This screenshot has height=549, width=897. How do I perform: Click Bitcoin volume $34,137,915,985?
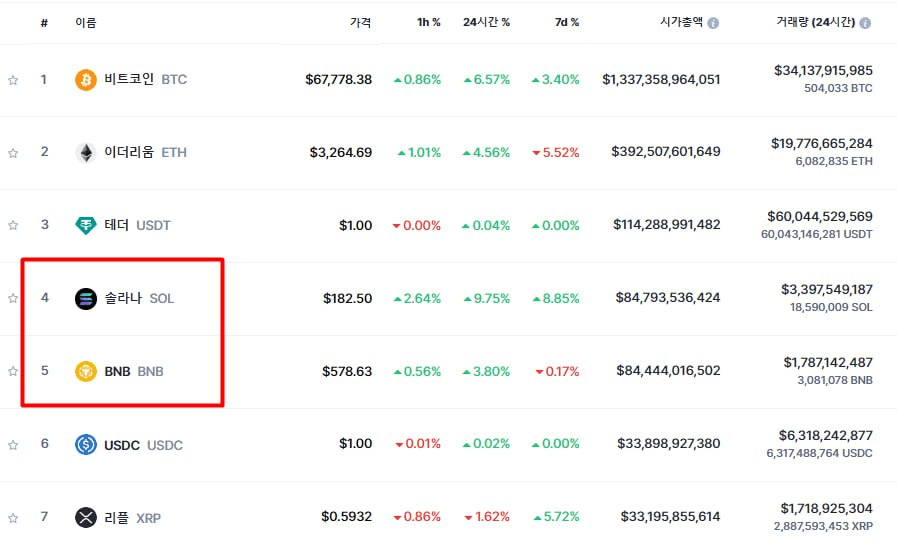pyautogui.click(x=823, y=70)
